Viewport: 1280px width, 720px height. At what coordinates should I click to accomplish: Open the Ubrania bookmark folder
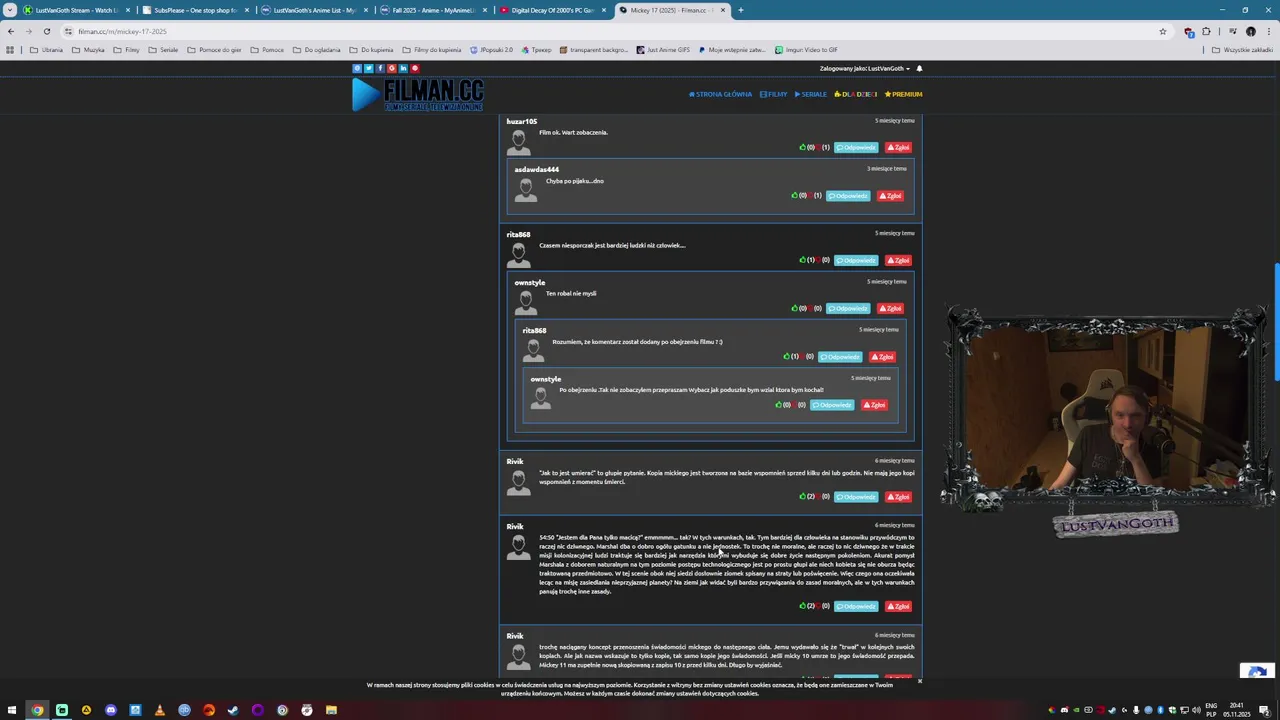46,49
